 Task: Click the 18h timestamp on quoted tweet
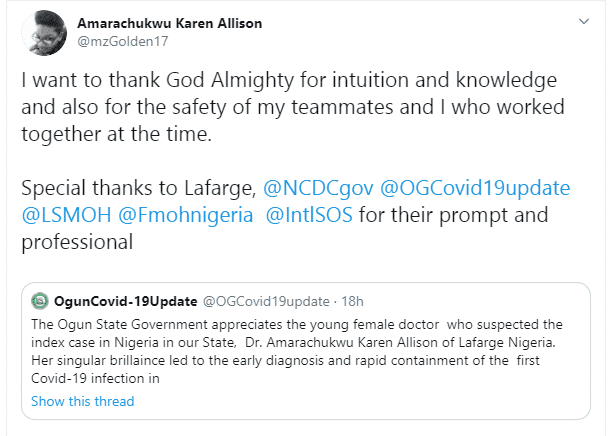click(352, 300)
